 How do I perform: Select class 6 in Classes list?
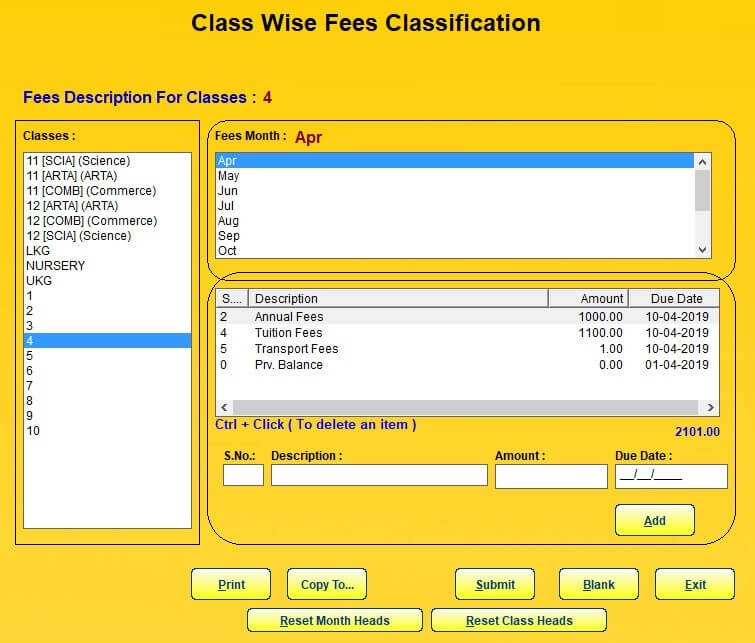point(107,370)
